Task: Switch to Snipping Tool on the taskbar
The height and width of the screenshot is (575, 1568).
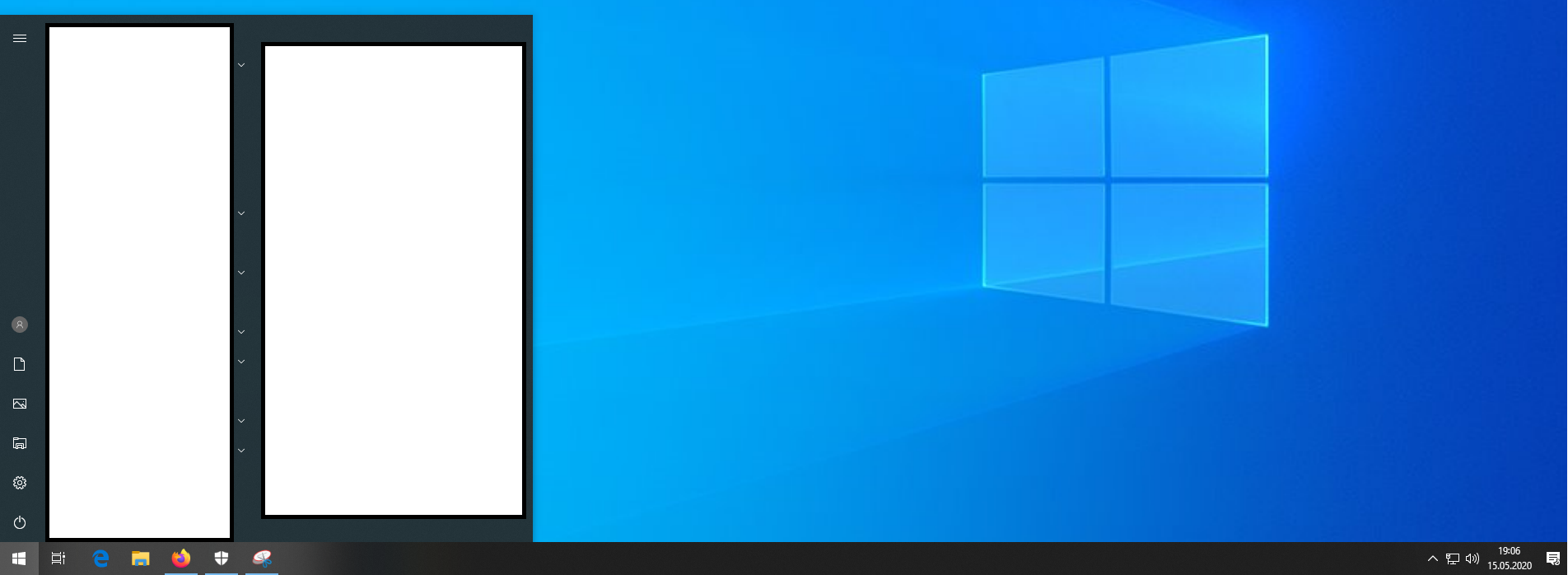Action: point(262,559)
